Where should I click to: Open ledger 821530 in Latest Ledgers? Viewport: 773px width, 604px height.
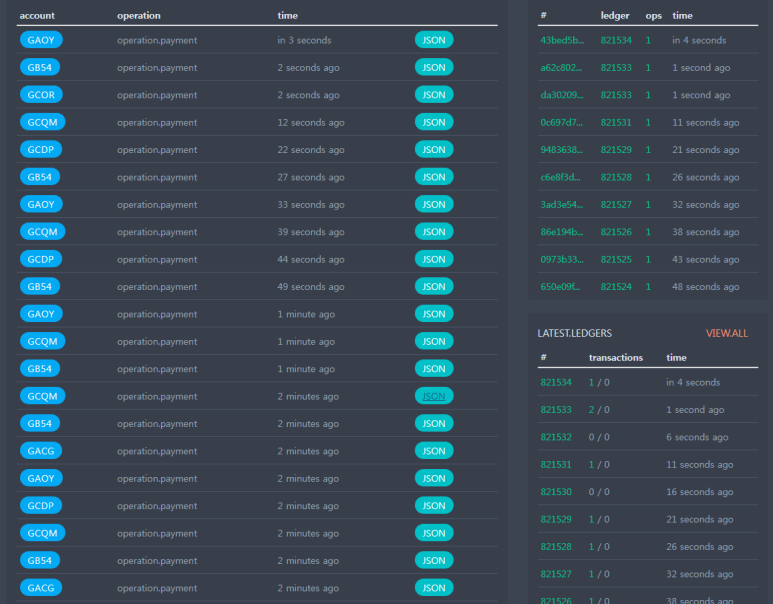[556, 492]
